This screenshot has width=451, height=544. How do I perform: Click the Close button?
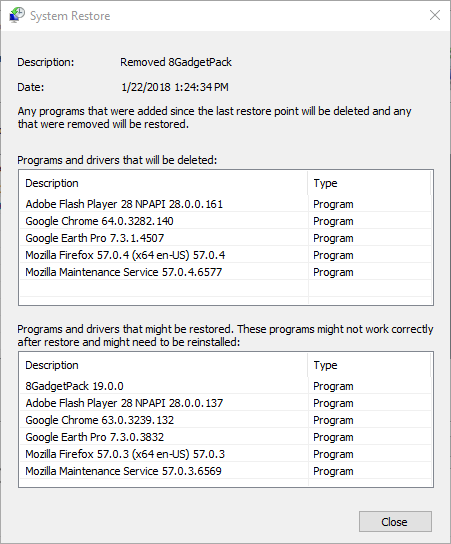[395, 521]
